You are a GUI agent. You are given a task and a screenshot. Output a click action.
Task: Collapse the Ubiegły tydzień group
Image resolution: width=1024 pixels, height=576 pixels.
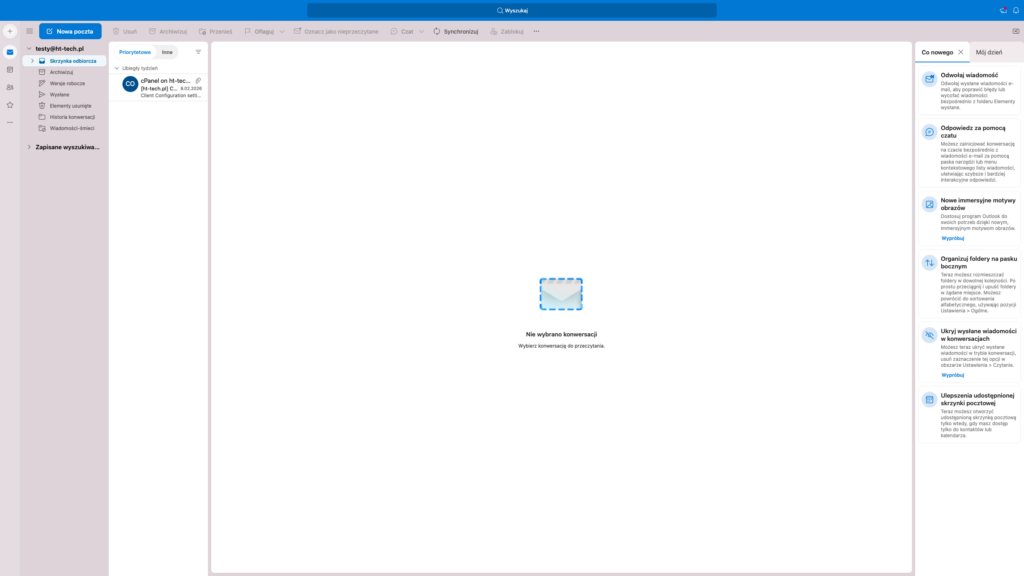117,68
